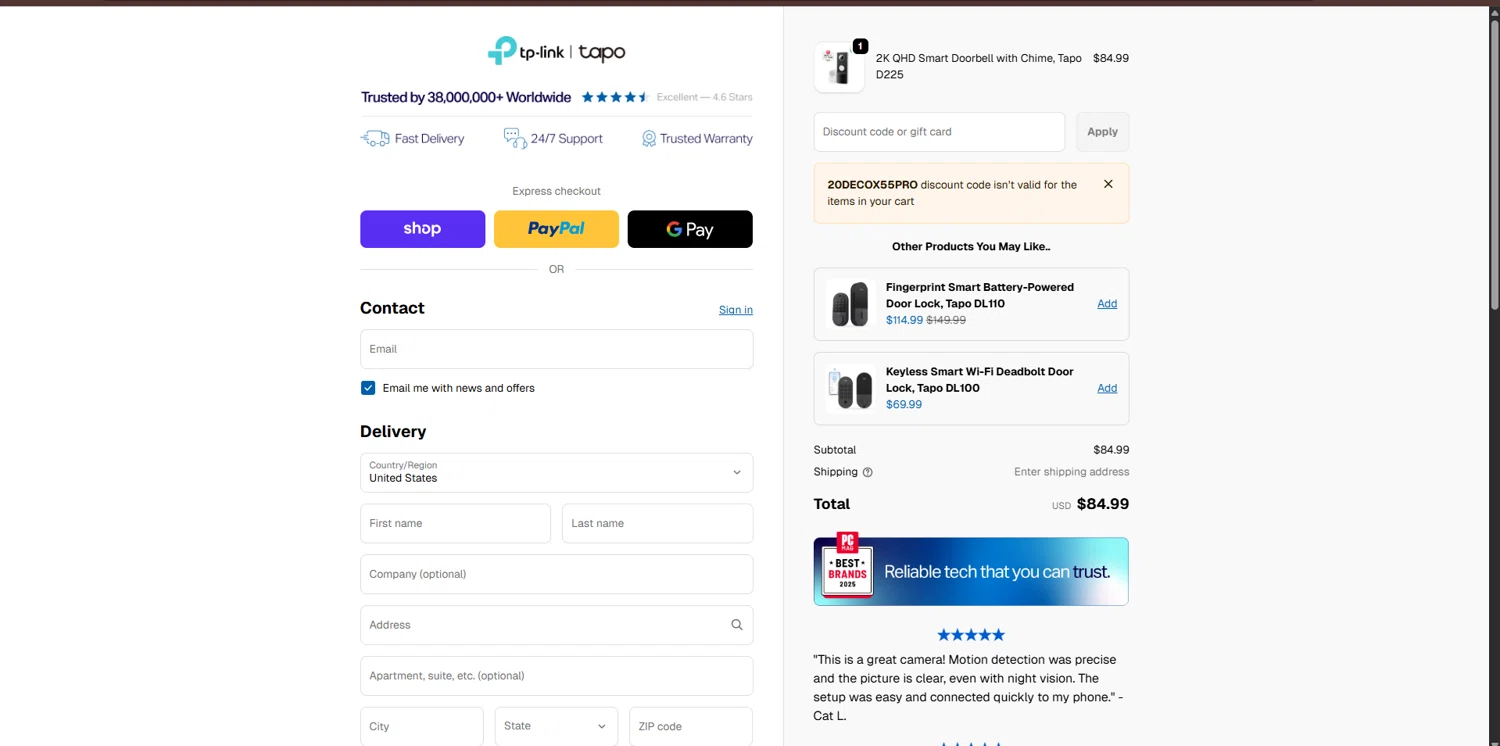This screenshot has width=1500, height=746.
Task: Click 'Other Products You May Like..' heading
Action: 971,246
